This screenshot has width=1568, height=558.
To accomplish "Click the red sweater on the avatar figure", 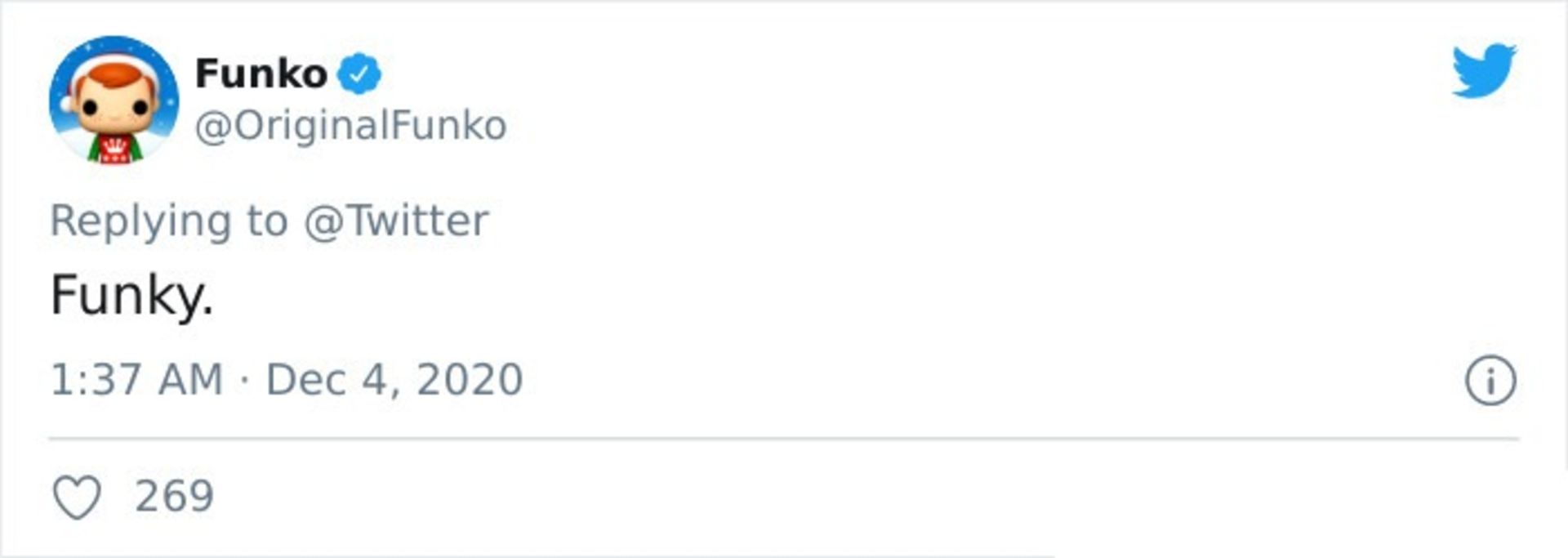I will click(x=115, y=150).
